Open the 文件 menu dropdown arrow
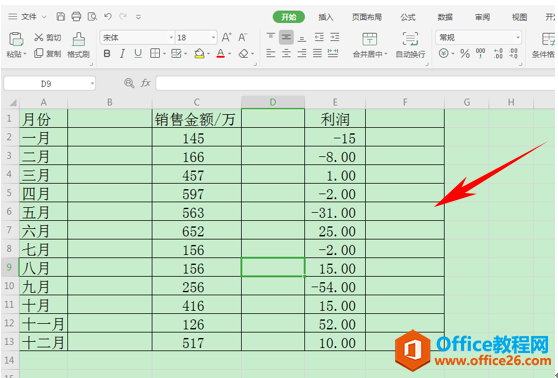 tap(44, 17)
